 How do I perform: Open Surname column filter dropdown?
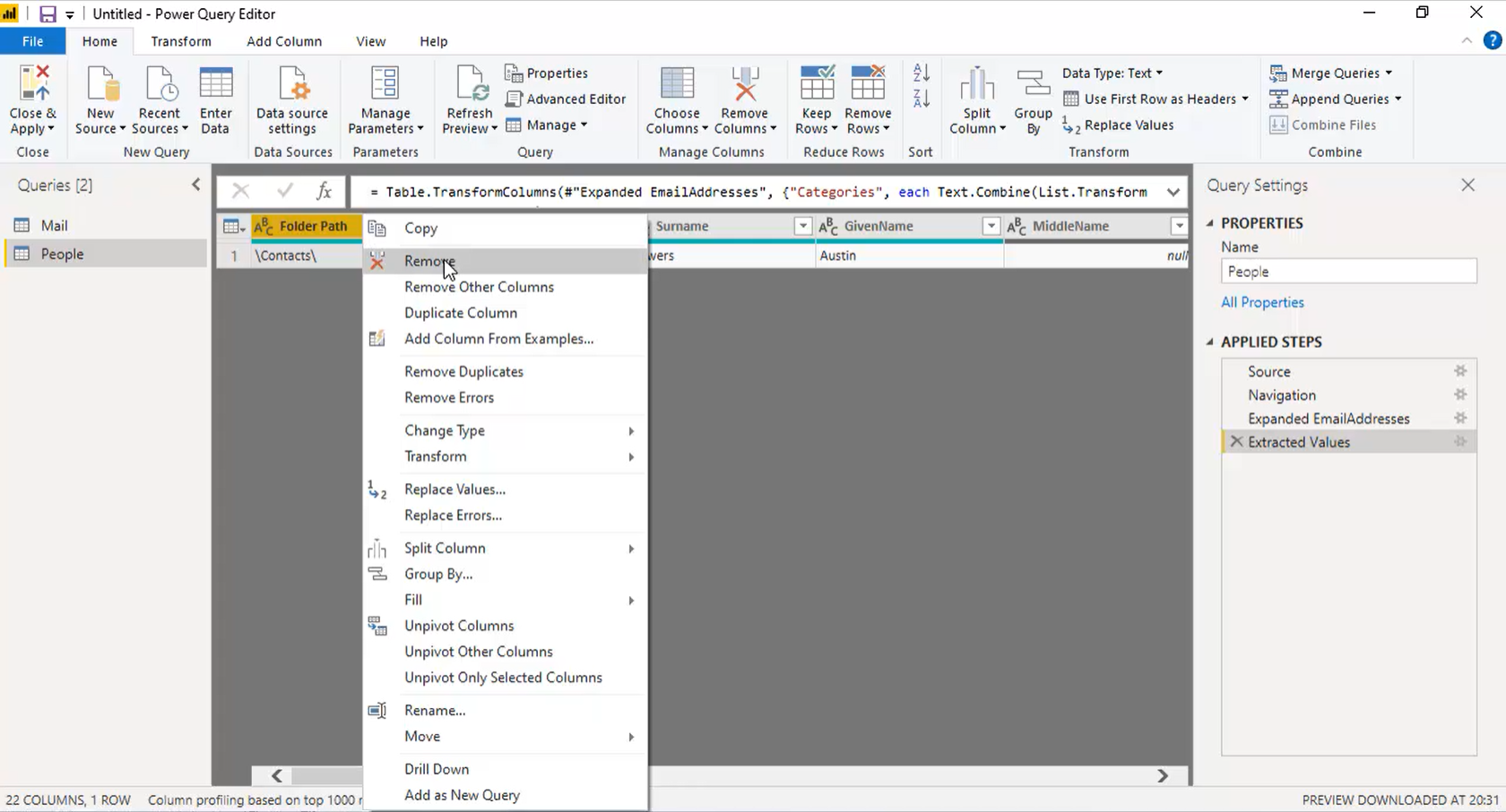click(803, 227)
